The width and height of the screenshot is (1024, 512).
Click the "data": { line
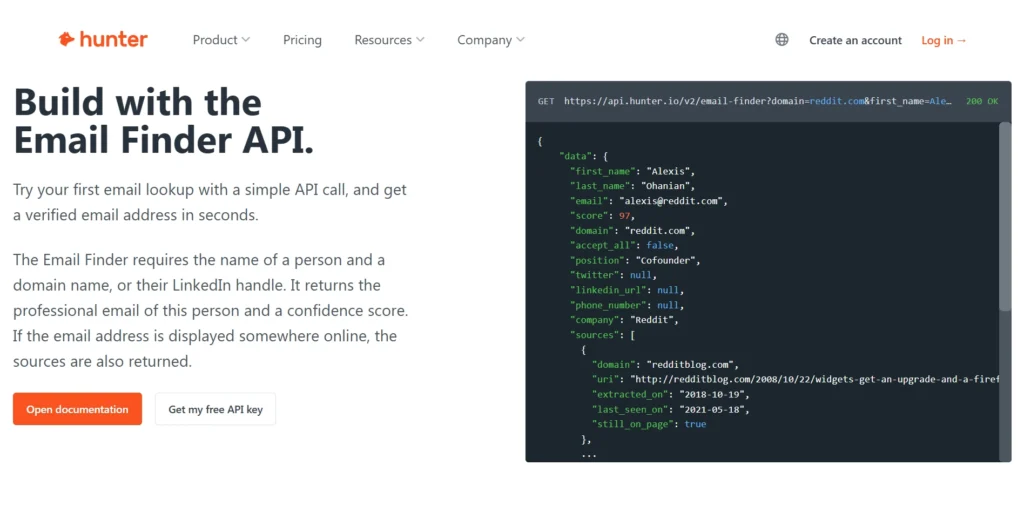tap(584, 156)
